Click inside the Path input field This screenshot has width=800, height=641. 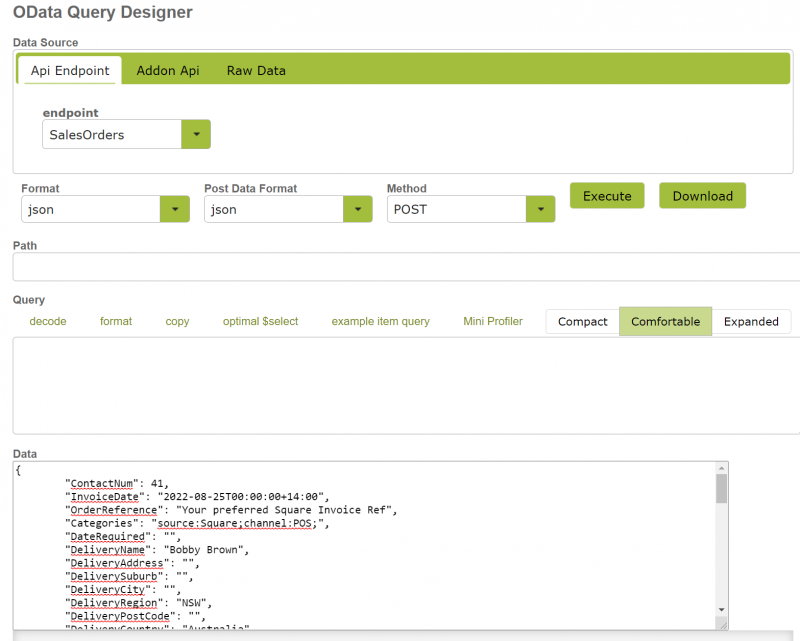pos(400,265)
